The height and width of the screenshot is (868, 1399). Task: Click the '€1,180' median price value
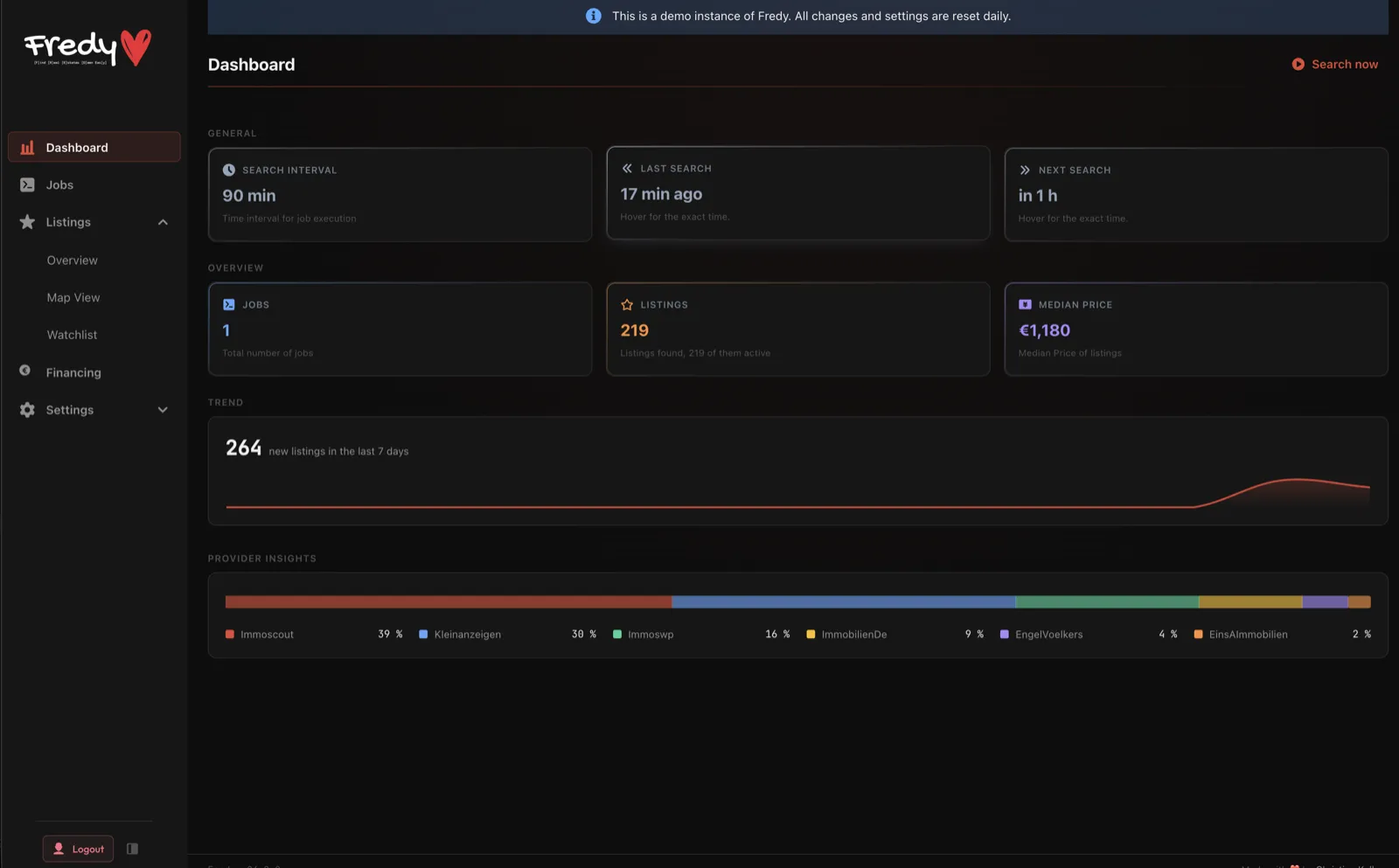[1044, 330]
